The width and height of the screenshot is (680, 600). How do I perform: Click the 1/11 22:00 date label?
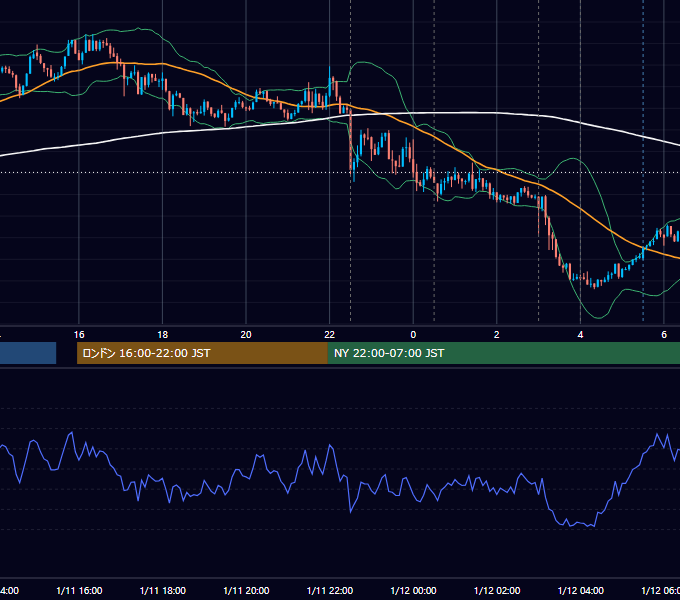[x=330, y=590]
